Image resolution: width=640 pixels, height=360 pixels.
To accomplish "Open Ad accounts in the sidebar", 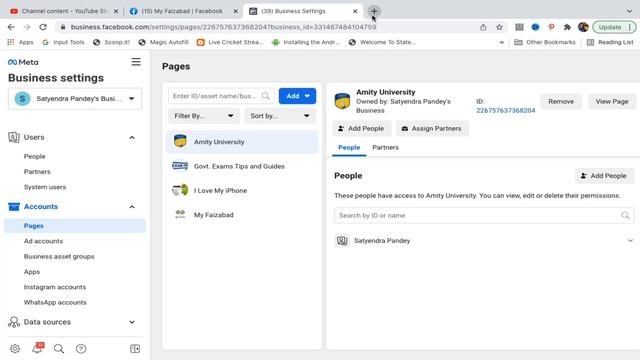I will pyautogui.click(x=43, y=241).
